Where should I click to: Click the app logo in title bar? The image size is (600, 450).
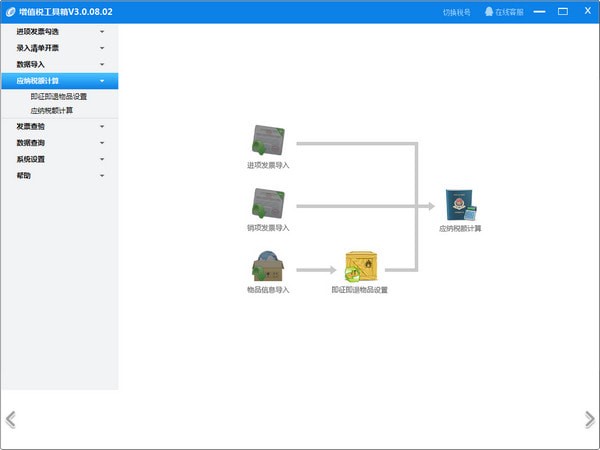point(10,12)
